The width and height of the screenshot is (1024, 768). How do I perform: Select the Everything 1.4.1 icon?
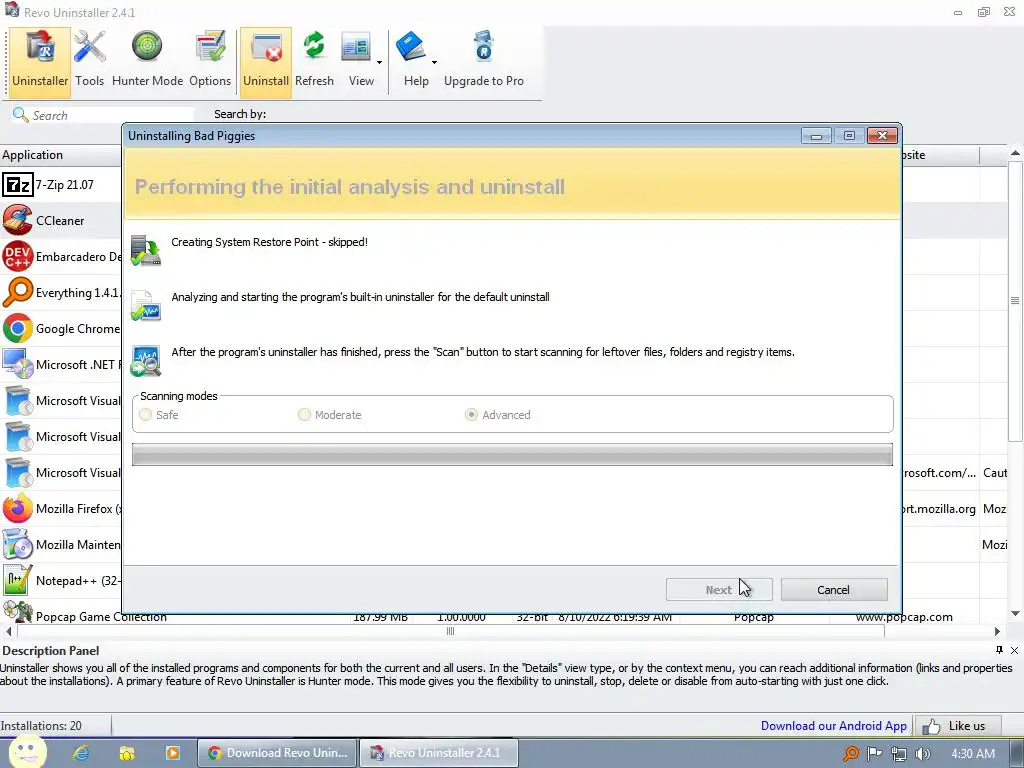[18, 292]
